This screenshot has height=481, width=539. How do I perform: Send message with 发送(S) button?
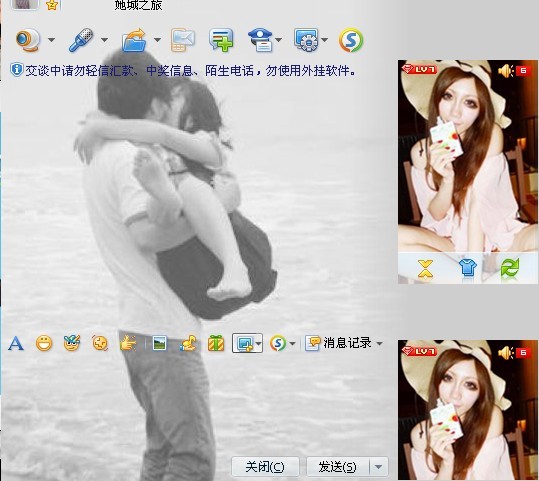(338, 467)
